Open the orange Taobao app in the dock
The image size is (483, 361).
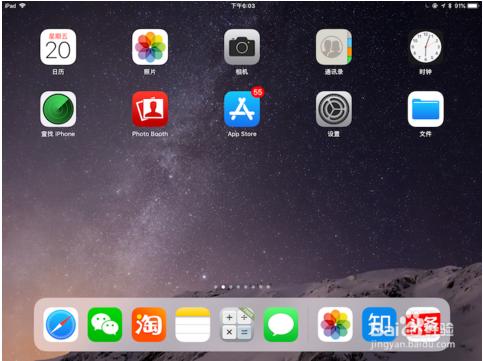tap(149, 325)
